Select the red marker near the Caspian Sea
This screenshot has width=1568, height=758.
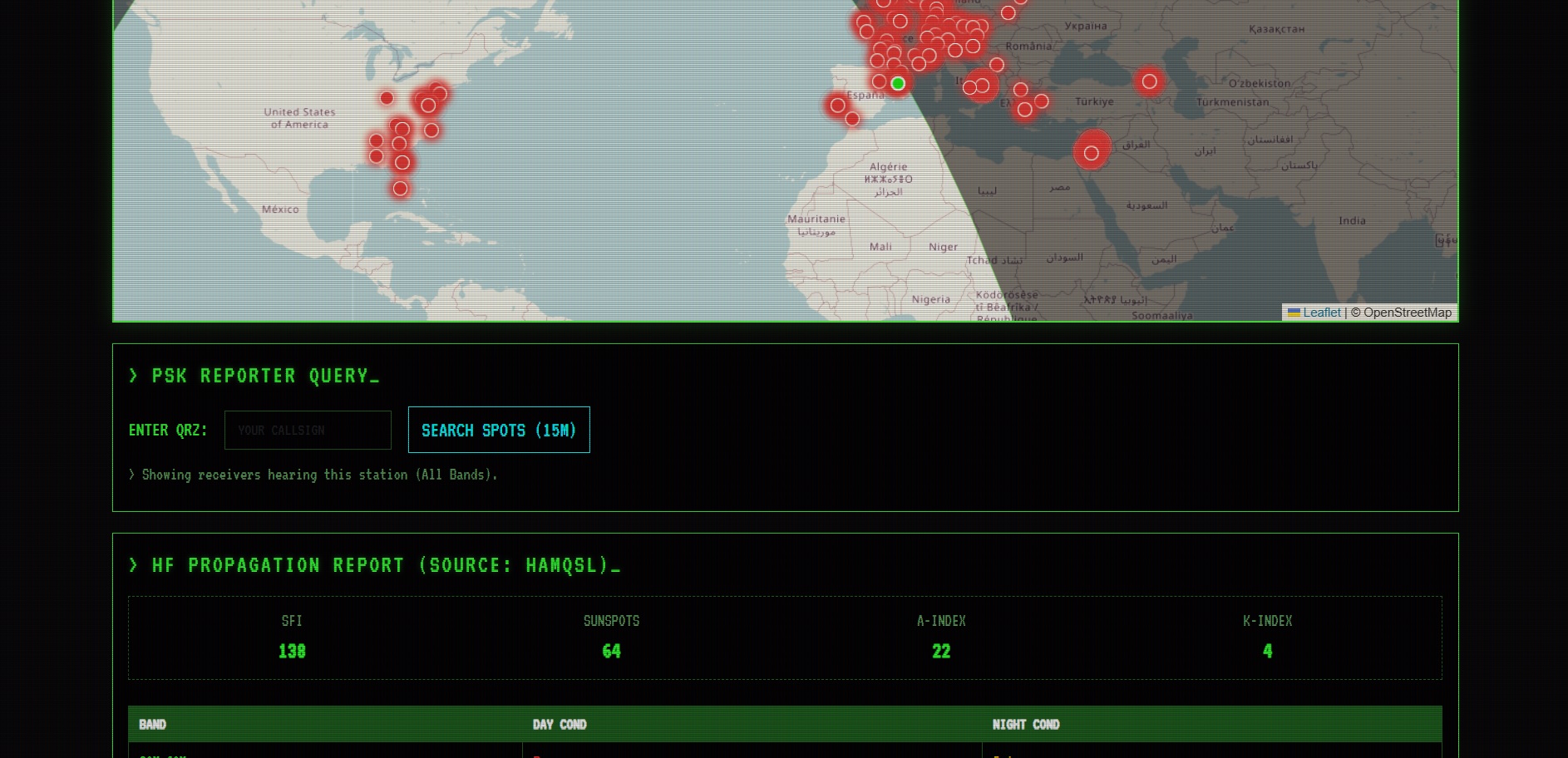coord(1149,81)
